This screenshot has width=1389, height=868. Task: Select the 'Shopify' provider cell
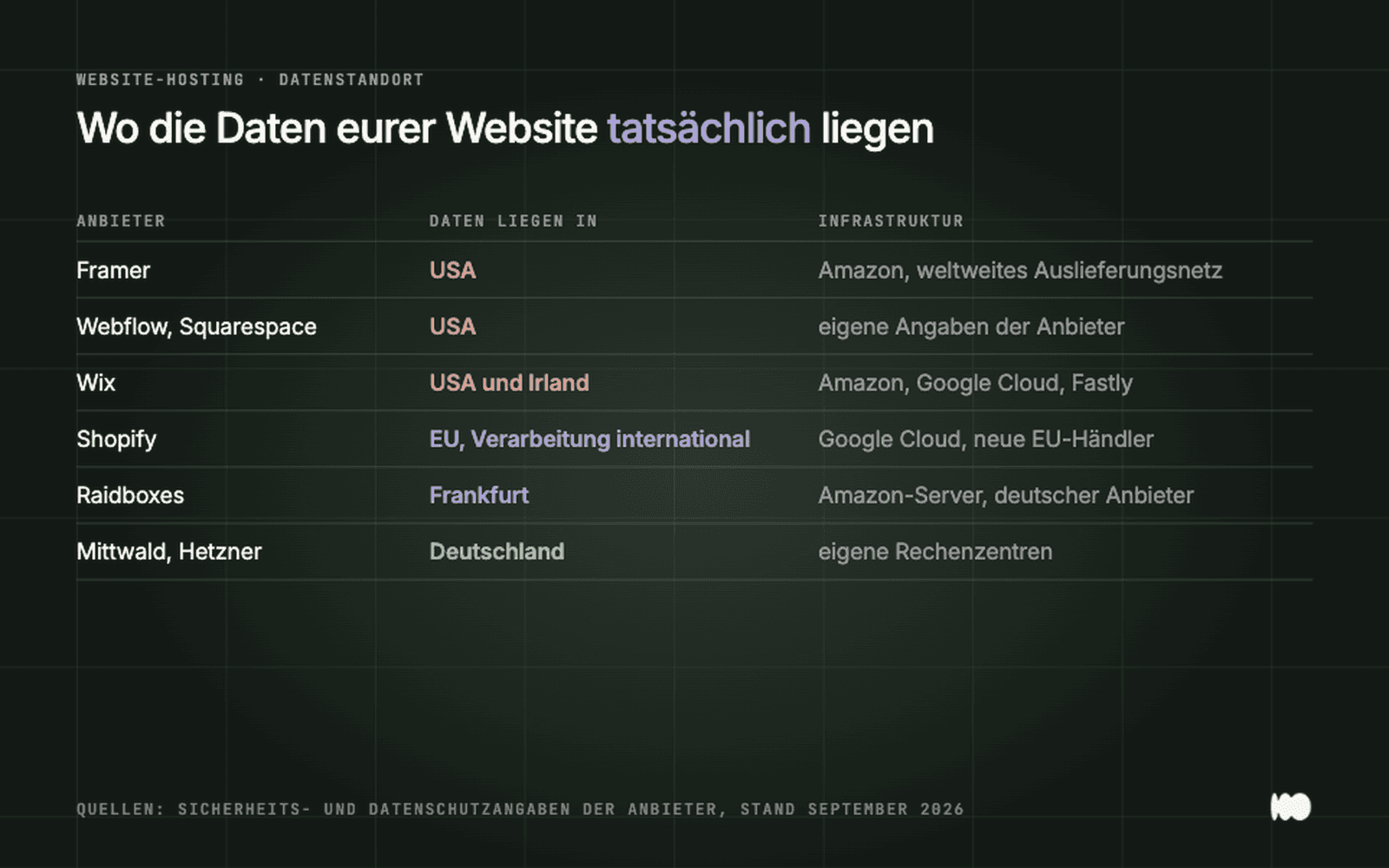(116, 440)
